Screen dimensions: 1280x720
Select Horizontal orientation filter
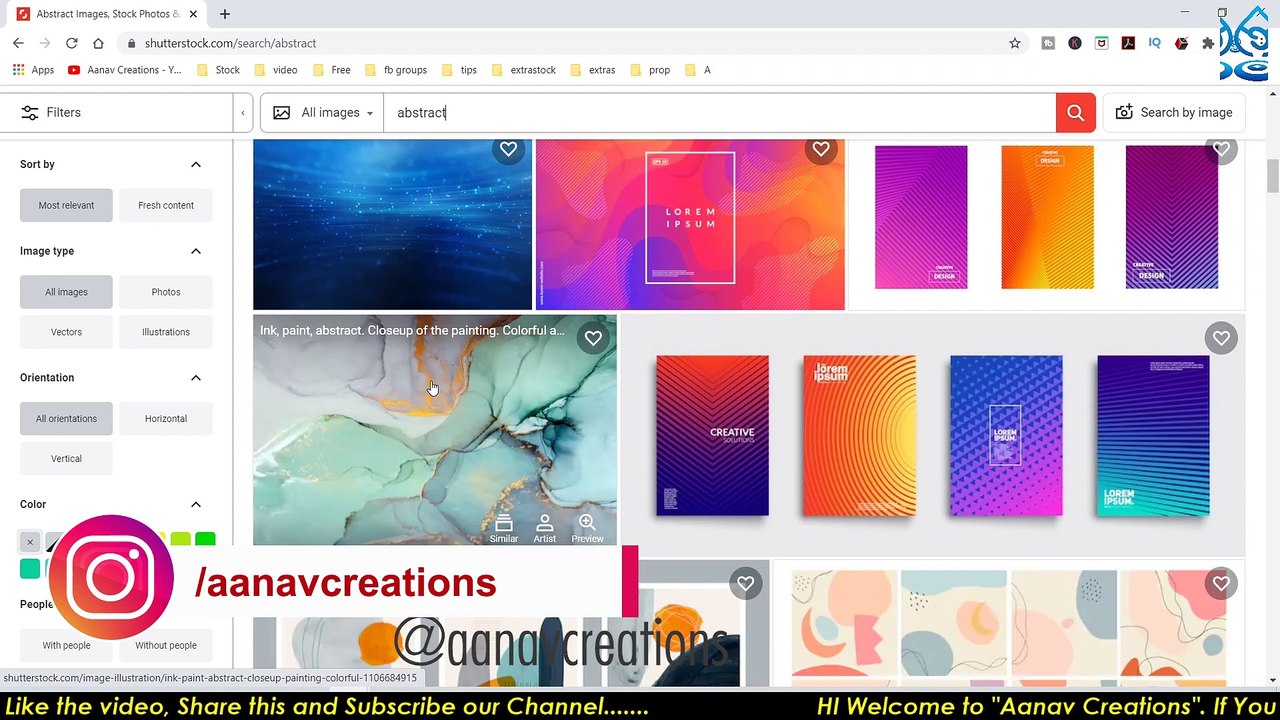click(x=166, y=419)
